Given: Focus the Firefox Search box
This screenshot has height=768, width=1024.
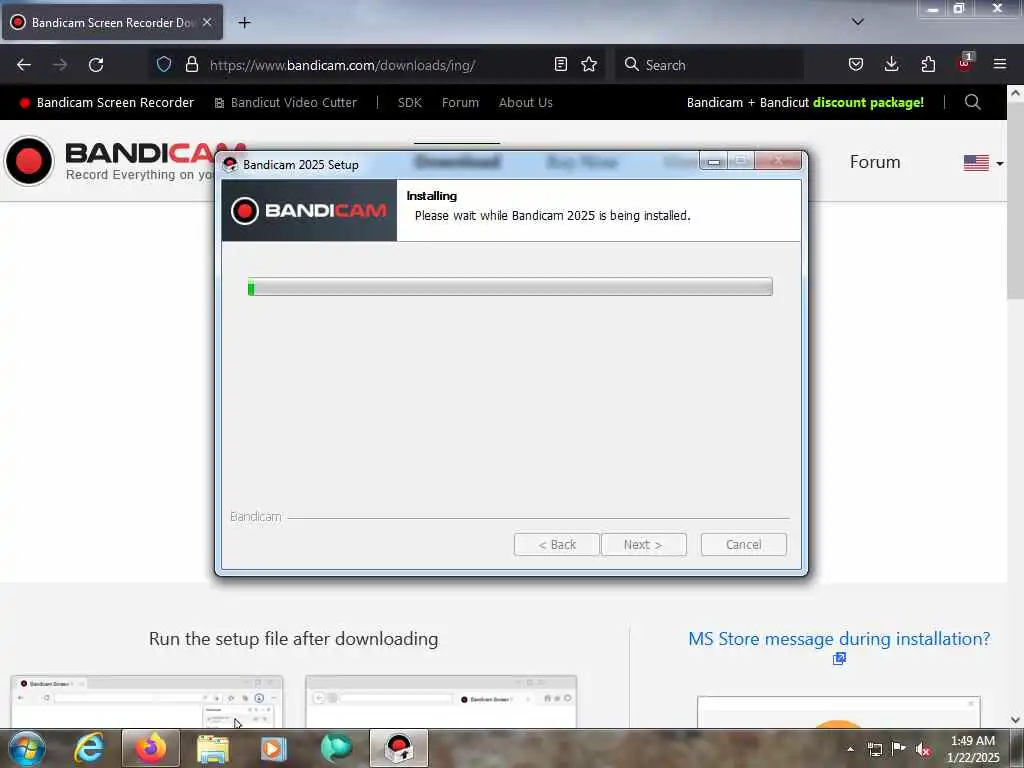Looking at the screenshot, I should coord(709,65).
